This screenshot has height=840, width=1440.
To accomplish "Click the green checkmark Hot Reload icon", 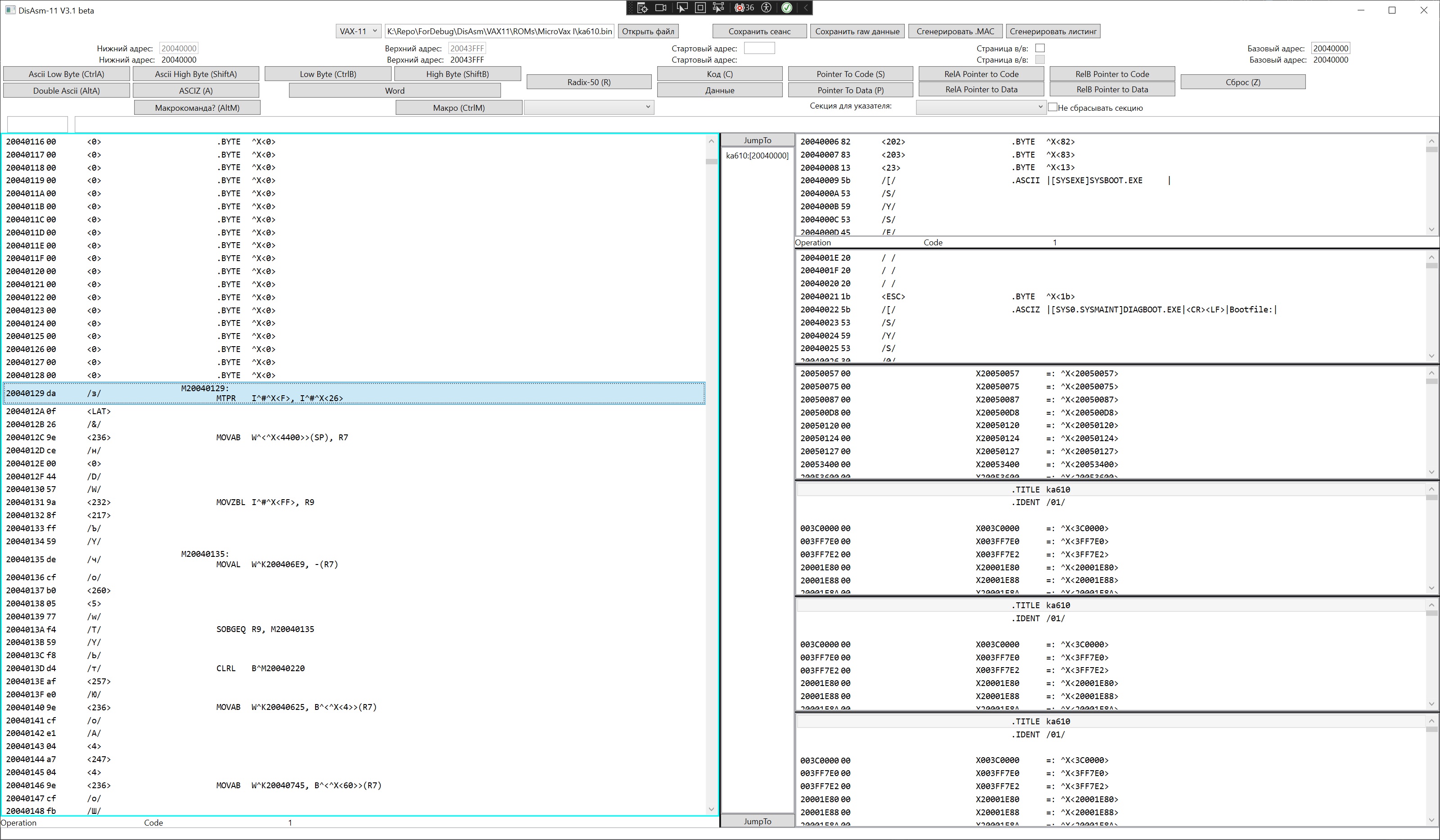I will tap(787, 8).
